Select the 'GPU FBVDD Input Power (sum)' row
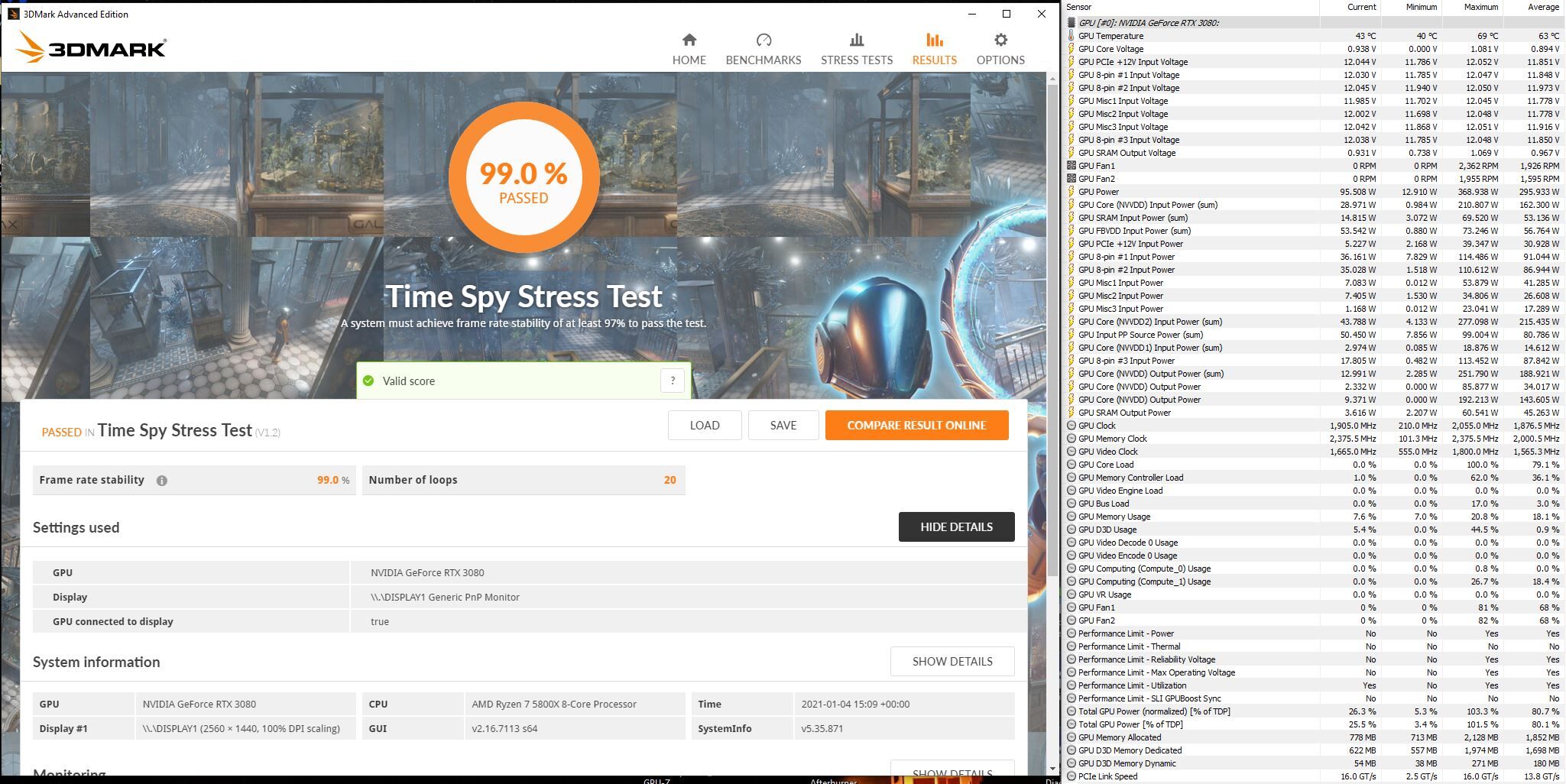 coord(1315,231)
